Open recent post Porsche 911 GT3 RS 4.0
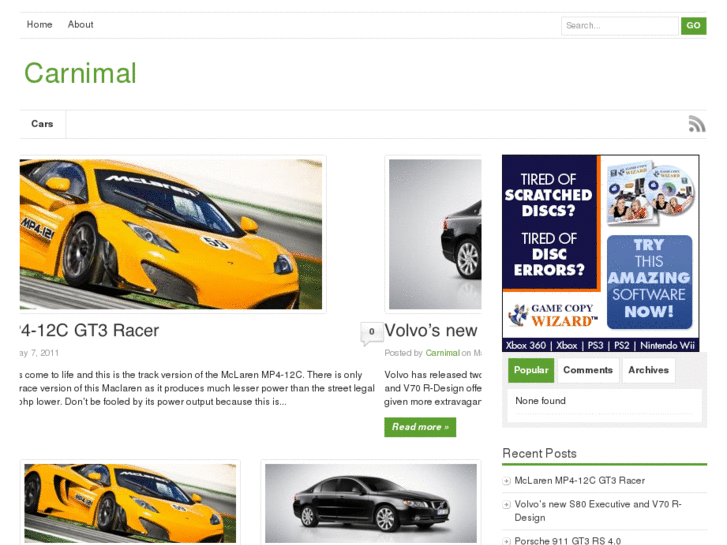The width and height of the screenshot is (727, 545). coord(568,540)
